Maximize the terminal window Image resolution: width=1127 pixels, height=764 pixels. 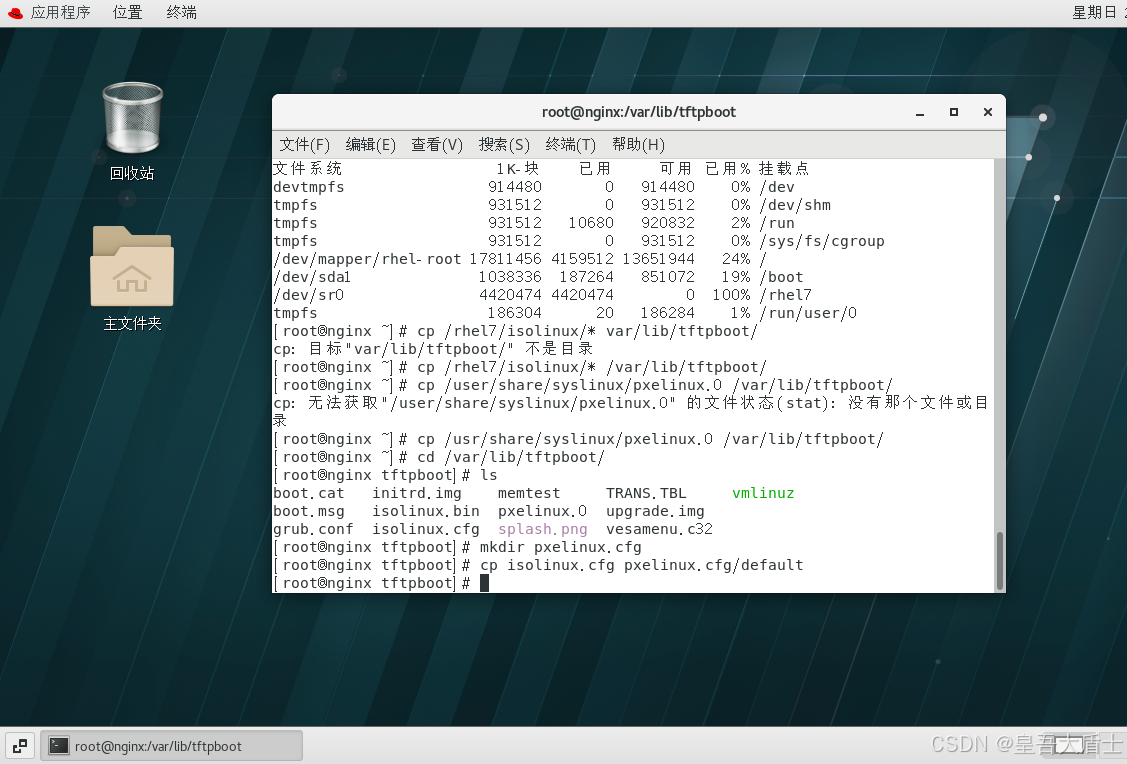pyautogui.click(x=954, y=112)
